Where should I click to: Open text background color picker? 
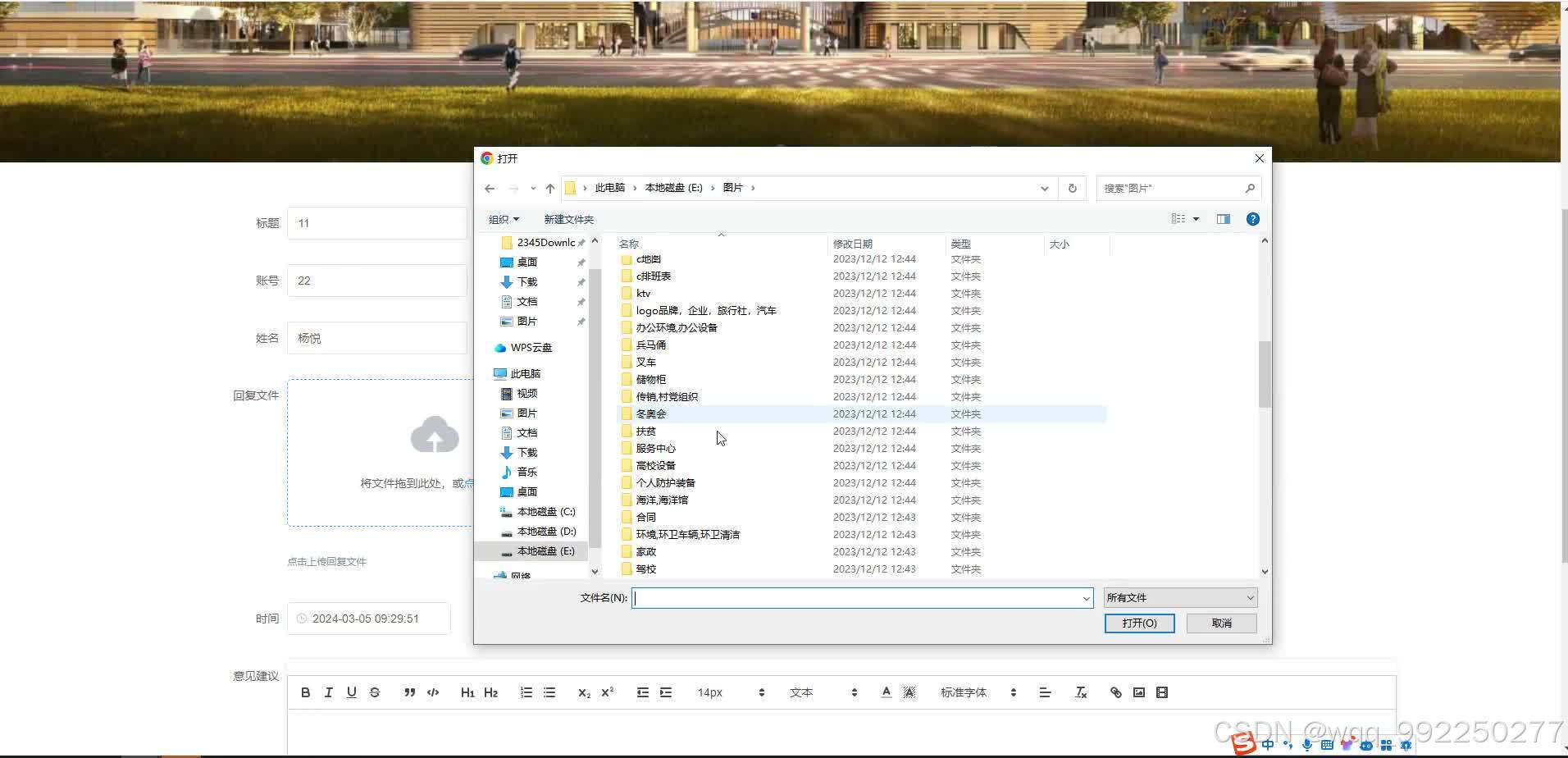point(909,692)
